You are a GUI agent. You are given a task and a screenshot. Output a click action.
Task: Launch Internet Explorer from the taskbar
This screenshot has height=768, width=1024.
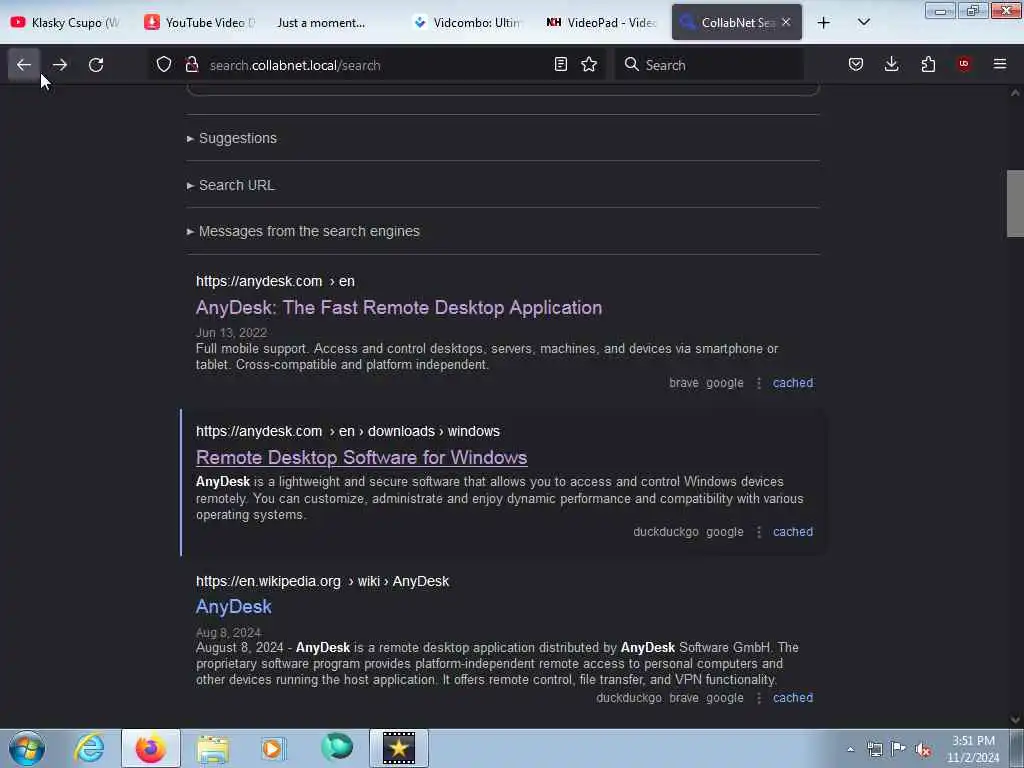click(x=89, y=748)
